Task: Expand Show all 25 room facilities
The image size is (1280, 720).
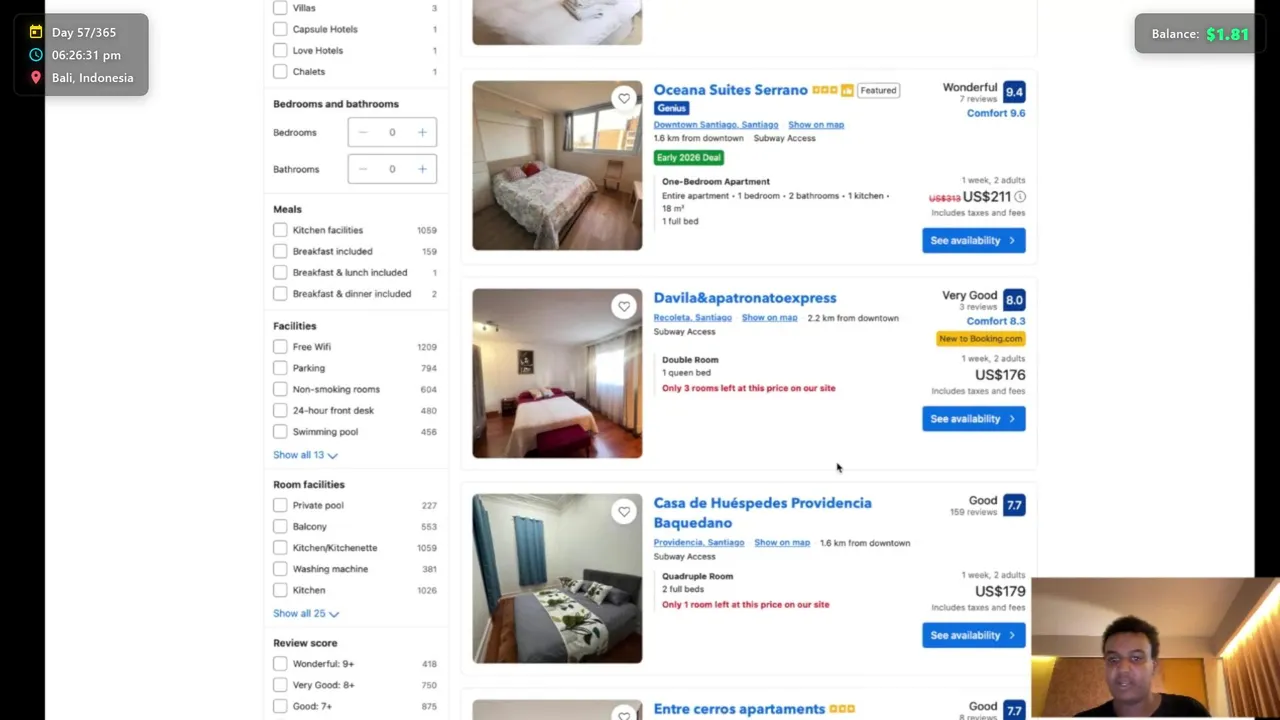Action: pos(306,613)
